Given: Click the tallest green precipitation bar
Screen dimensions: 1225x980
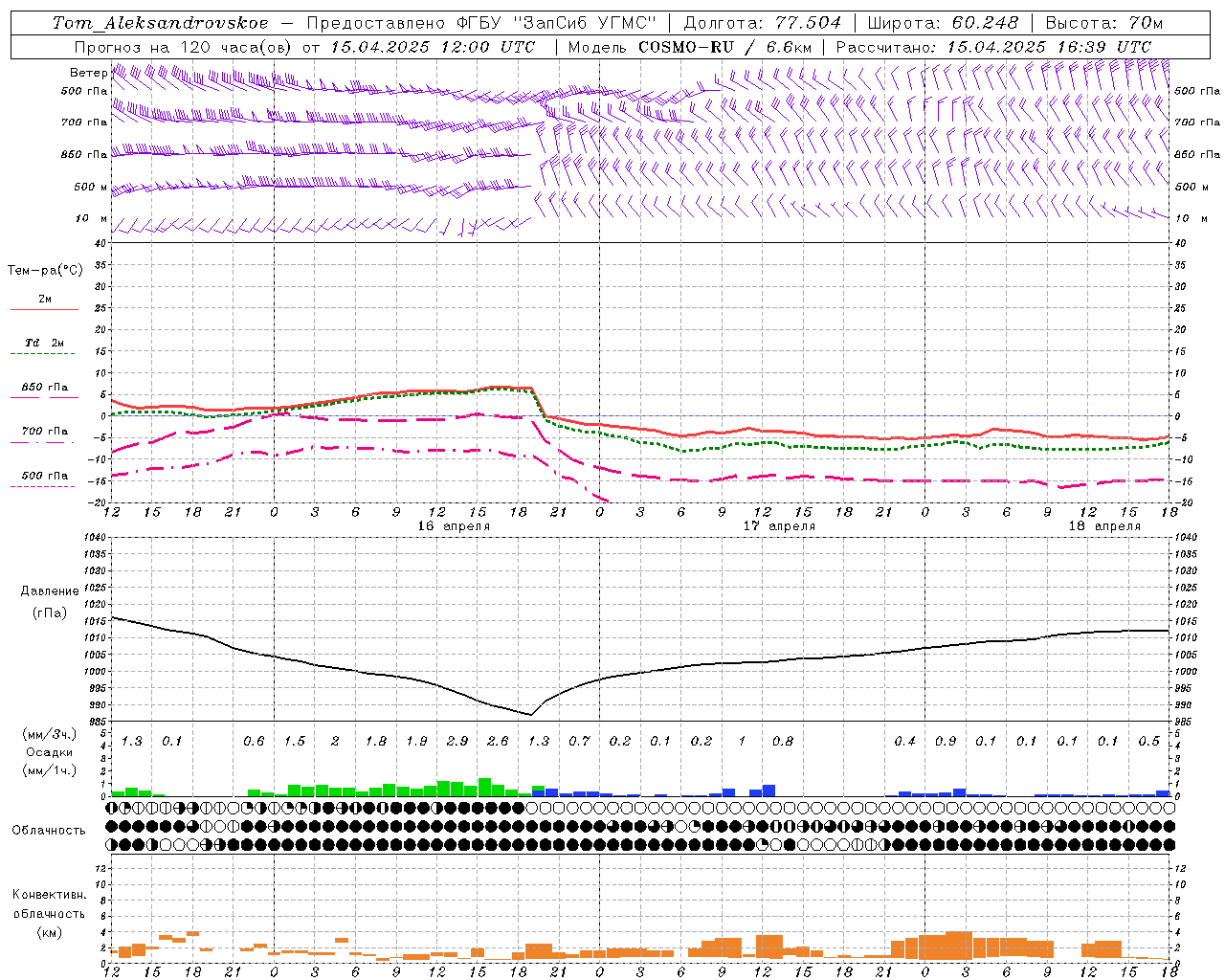Looking at the screenshot, I should point(484,788).
